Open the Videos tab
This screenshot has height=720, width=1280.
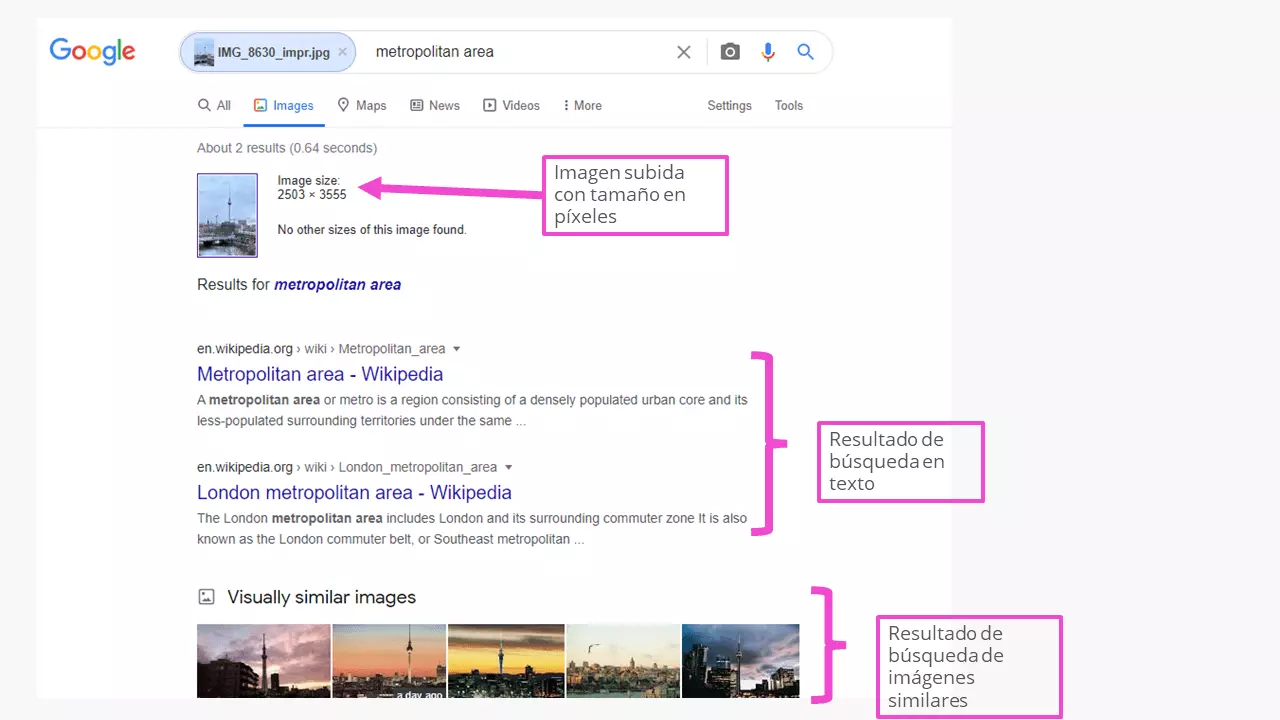[x=511, y=105]
